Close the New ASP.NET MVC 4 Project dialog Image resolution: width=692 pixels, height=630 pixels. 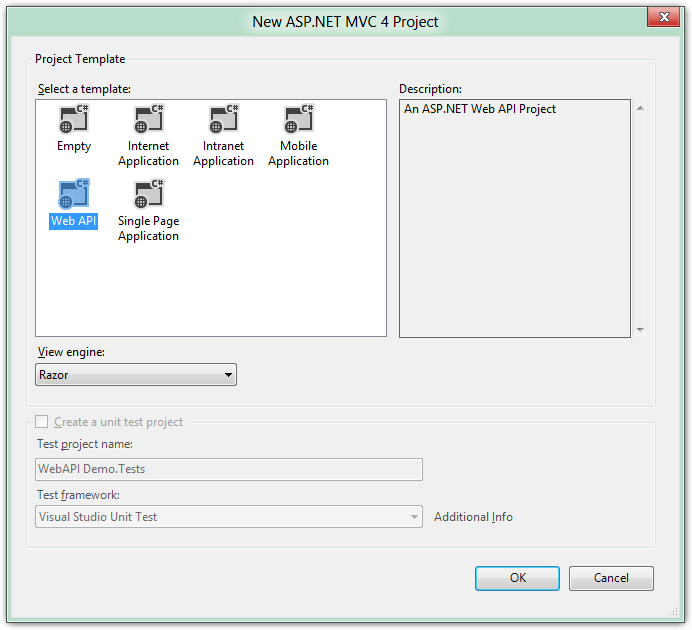(663, 17)
